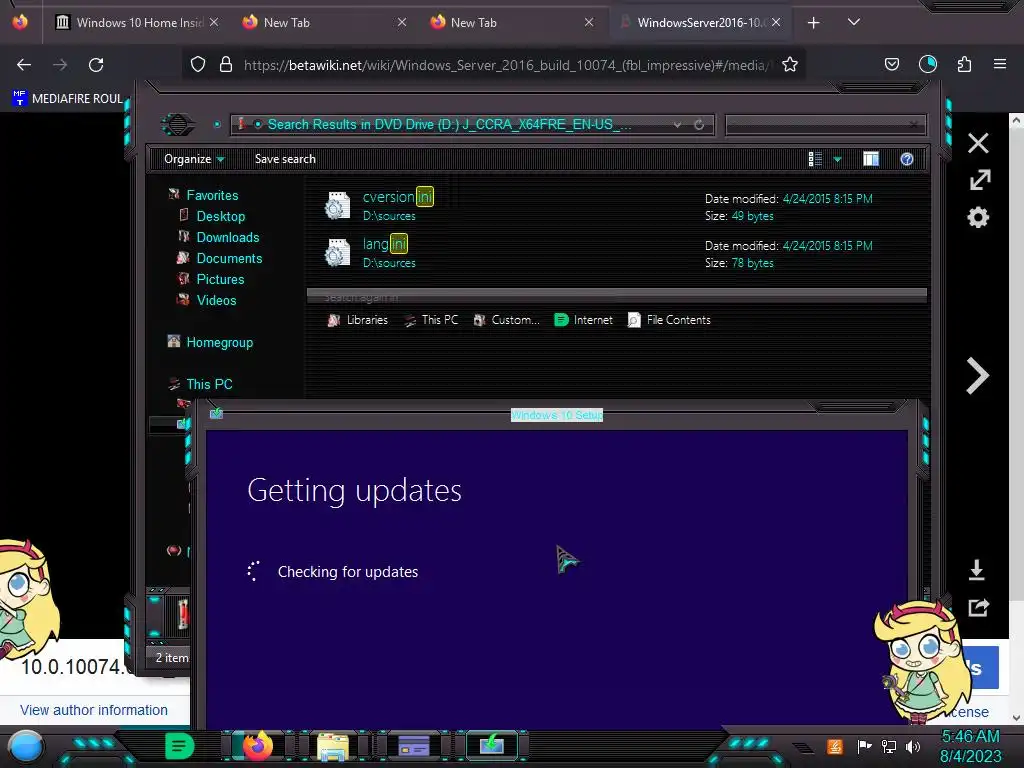Open Explorer help question icon
Screen dimensions: 1024x768
click(x=906, y=159)
